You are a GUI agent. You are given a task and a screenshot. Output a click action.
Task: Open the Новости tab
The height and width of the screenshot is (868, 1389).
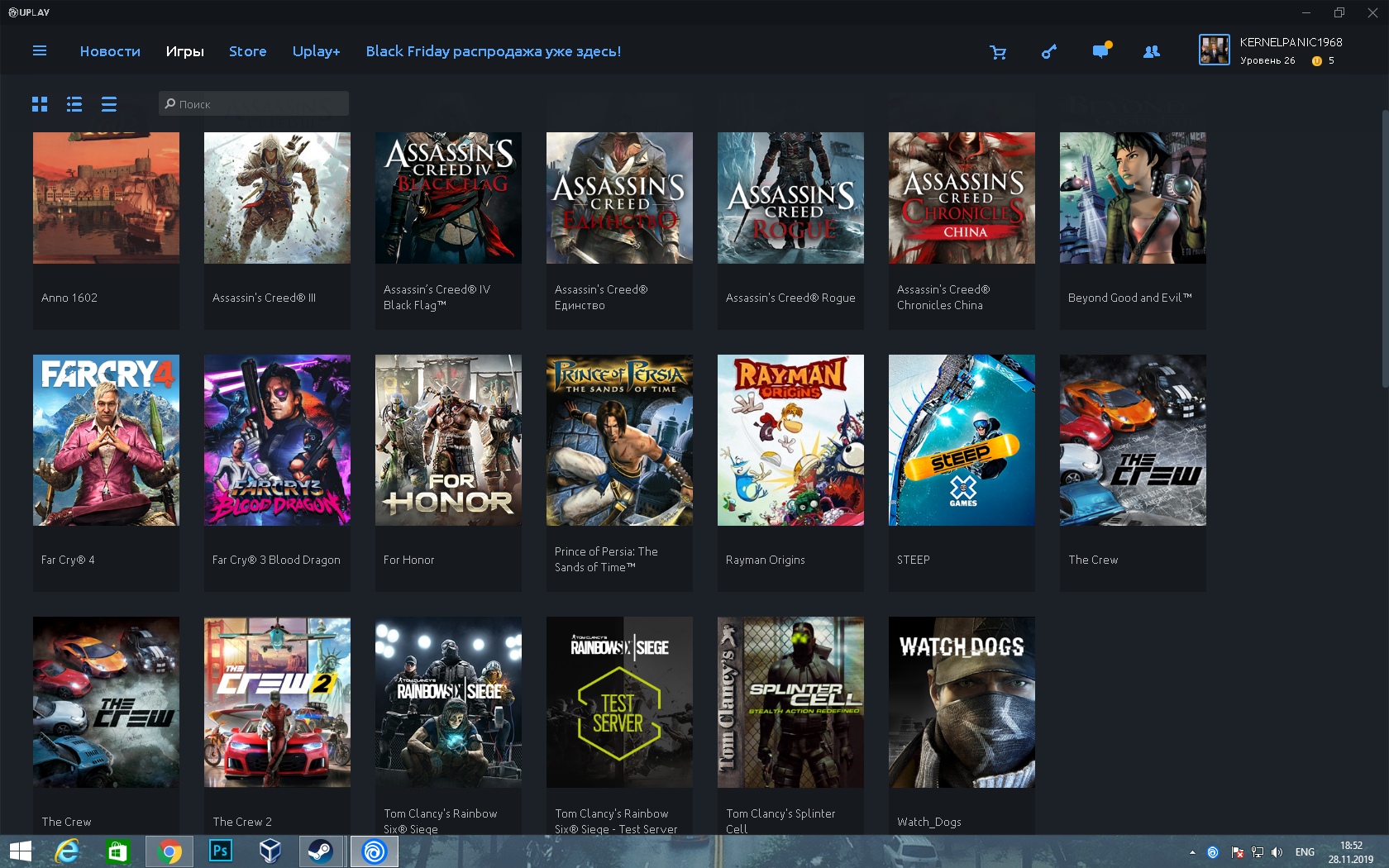pyautogui.click(x=110, y=51)
